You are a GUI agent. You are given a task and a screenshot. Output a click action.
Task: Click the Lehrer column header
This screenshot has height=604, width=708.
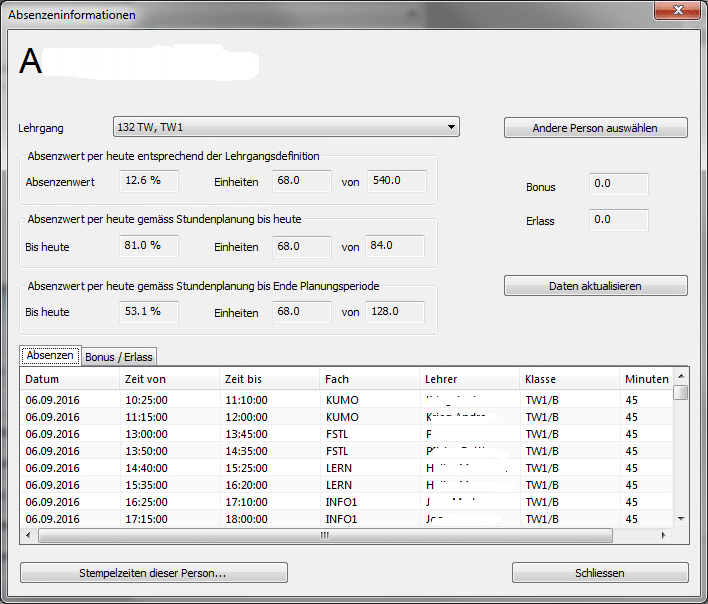(x=469, y=379)
